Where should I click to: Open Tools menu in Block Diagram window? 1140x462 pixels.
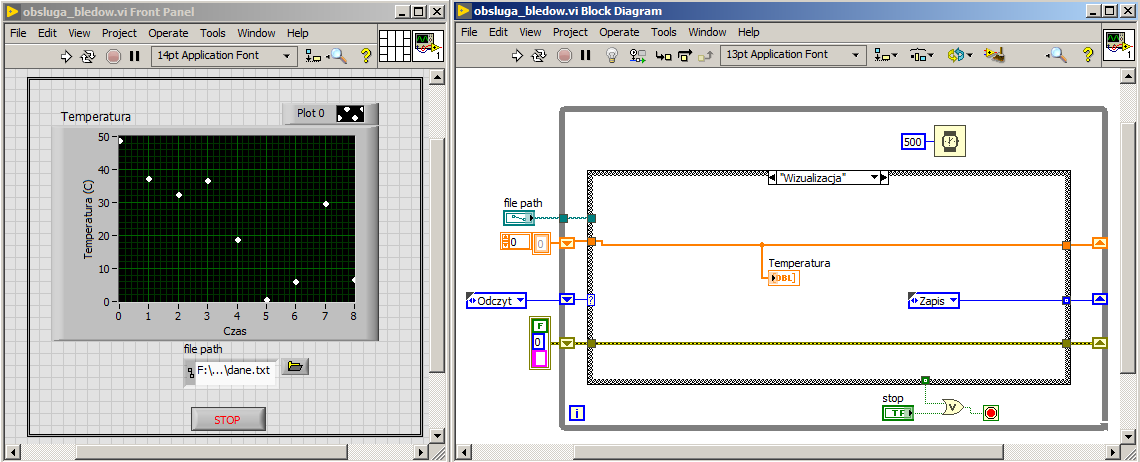(664, 32)
